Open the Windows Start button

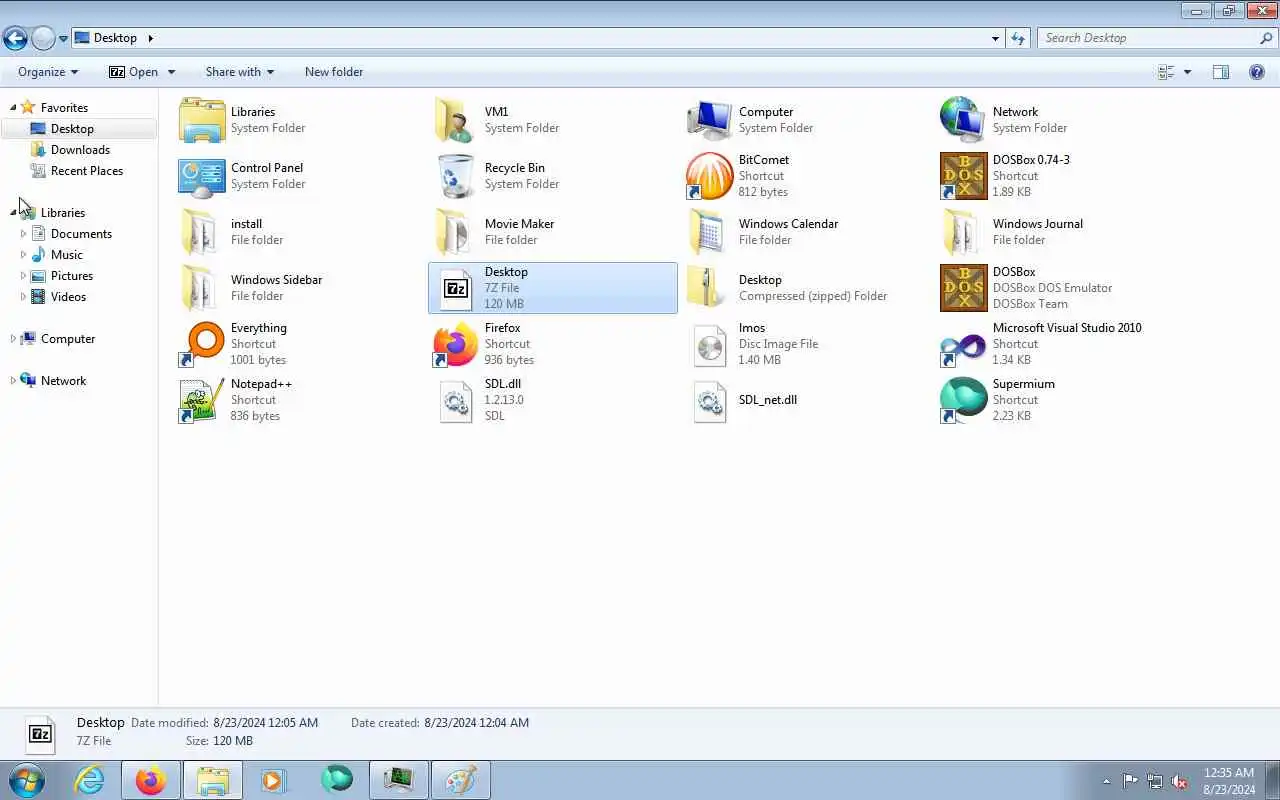[x=27, y=780]
